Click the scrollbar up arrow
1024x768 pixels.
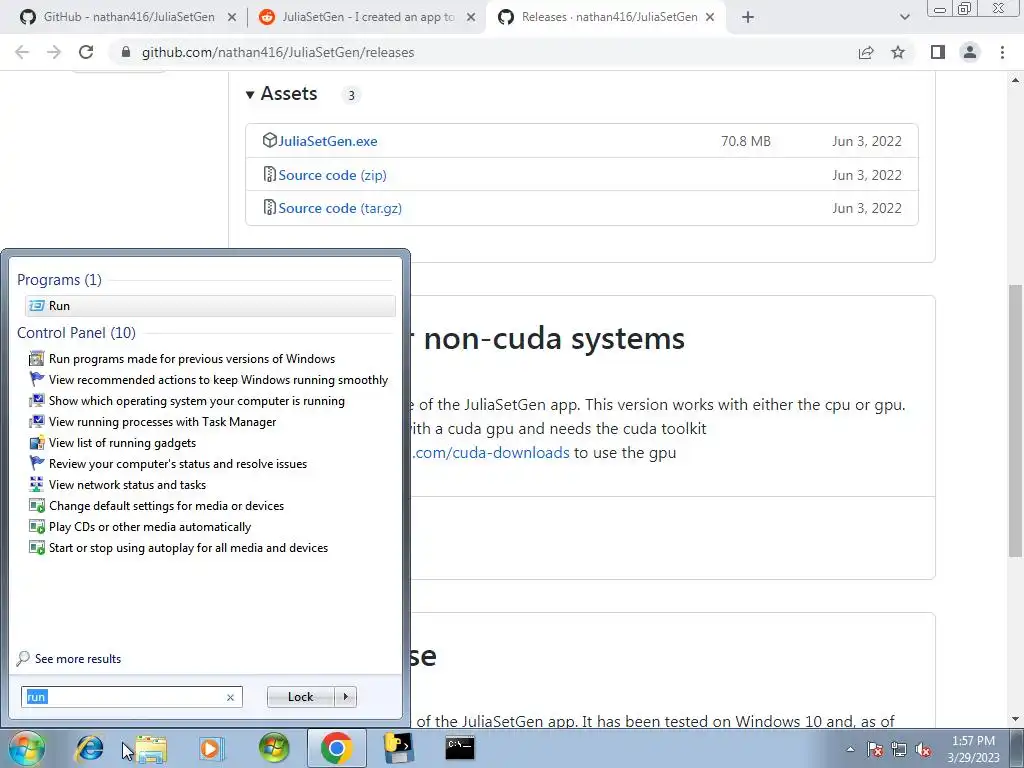(x=1016, y=80)
